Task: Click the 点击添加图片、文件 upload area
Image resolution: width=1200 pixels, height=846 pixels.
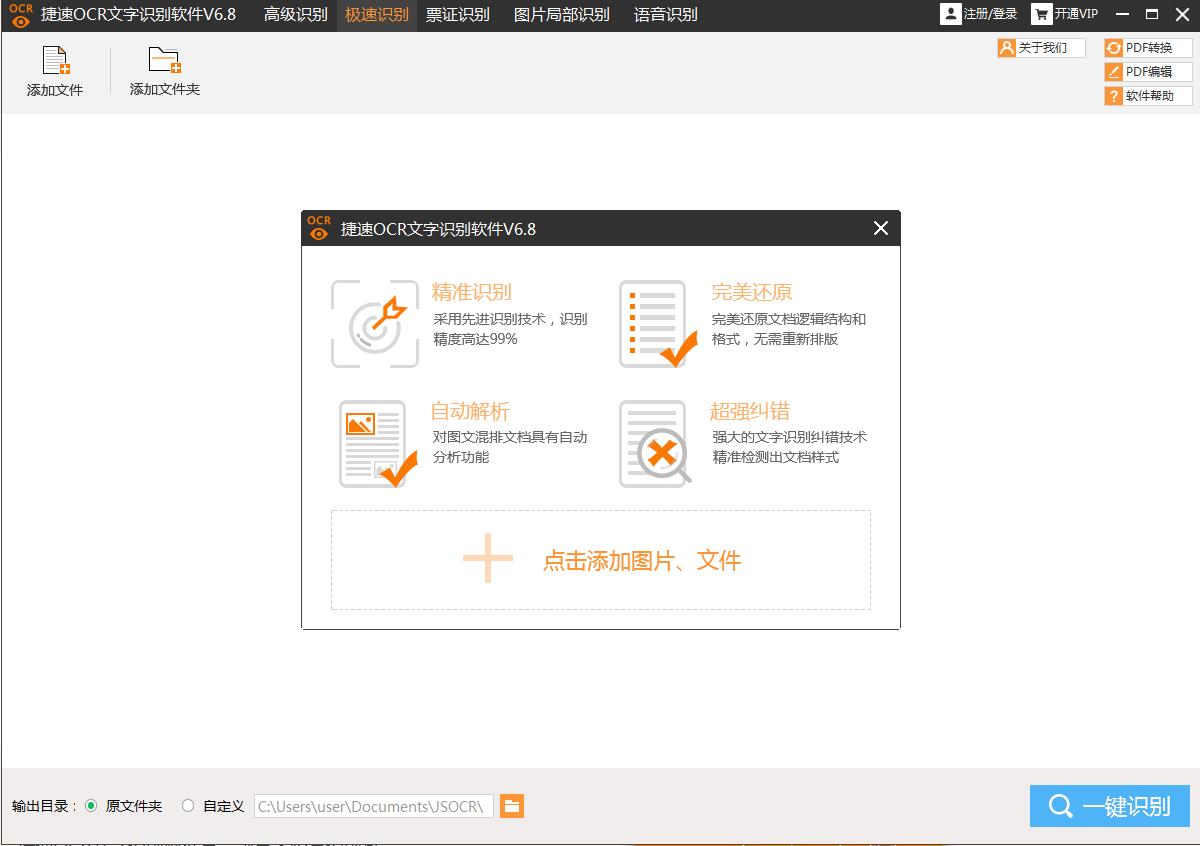Action: pos(600,560)
